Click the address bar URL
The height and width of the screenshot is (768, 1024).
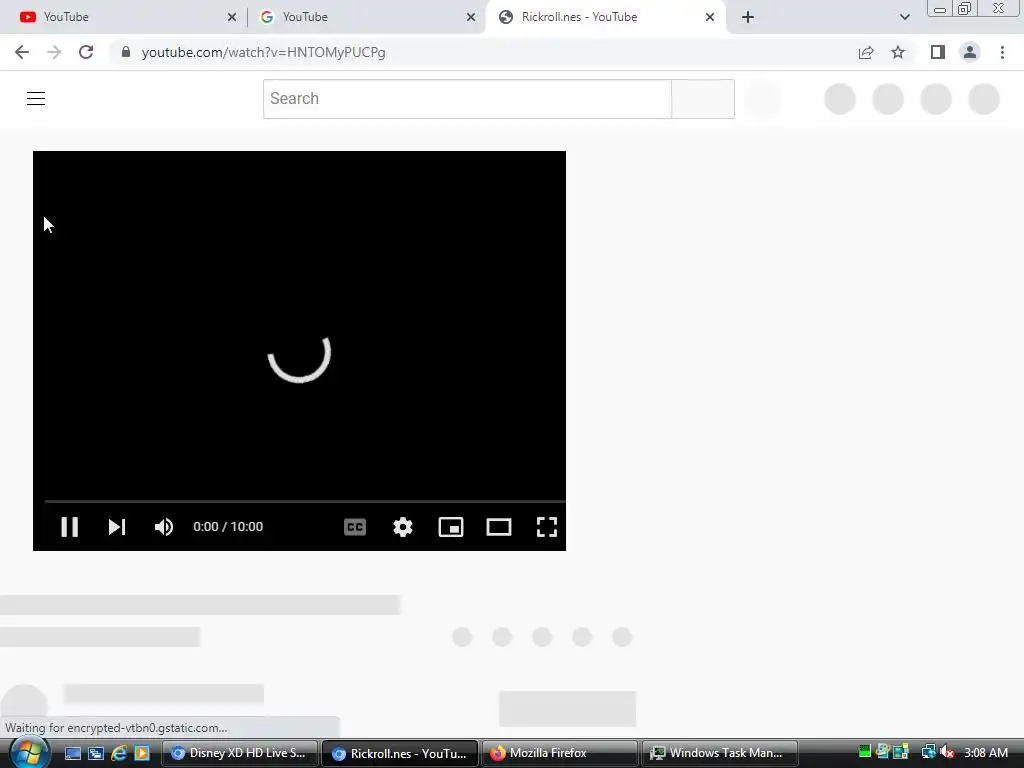(263, 52)
